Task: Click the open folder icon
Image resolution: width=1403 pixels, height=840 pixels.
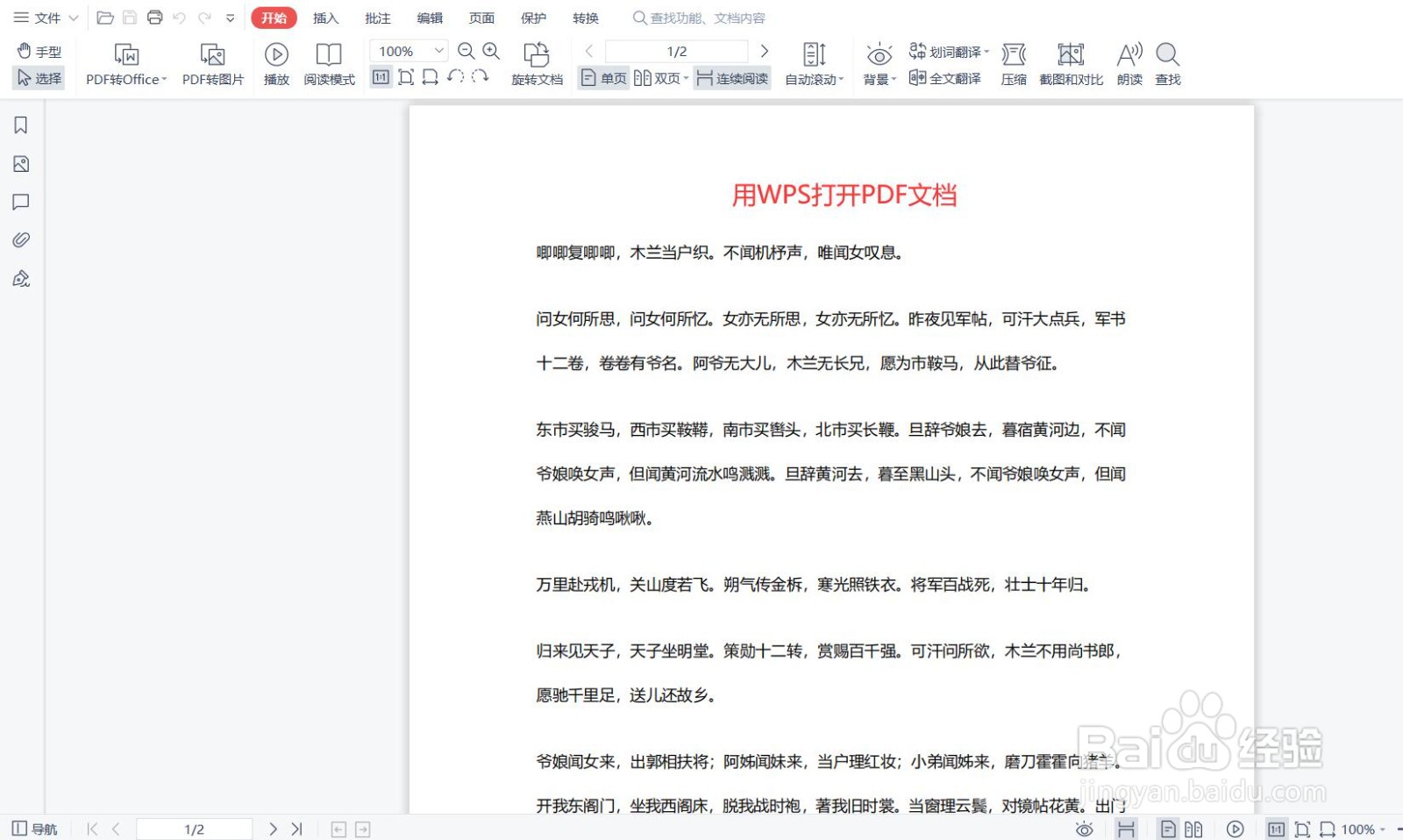Action: (105, 18)
